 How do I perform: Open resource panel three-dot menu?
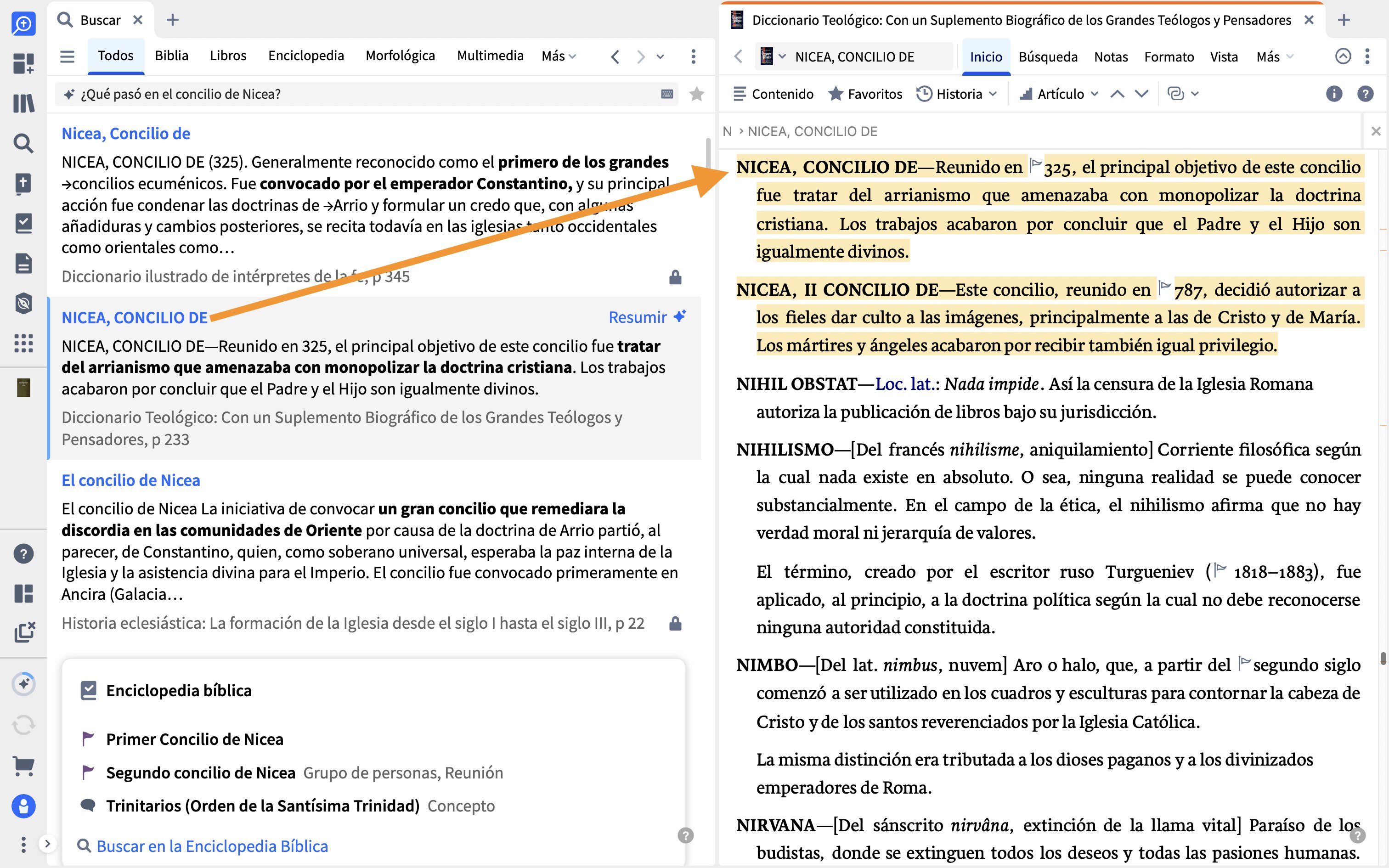pos(1367,56)
